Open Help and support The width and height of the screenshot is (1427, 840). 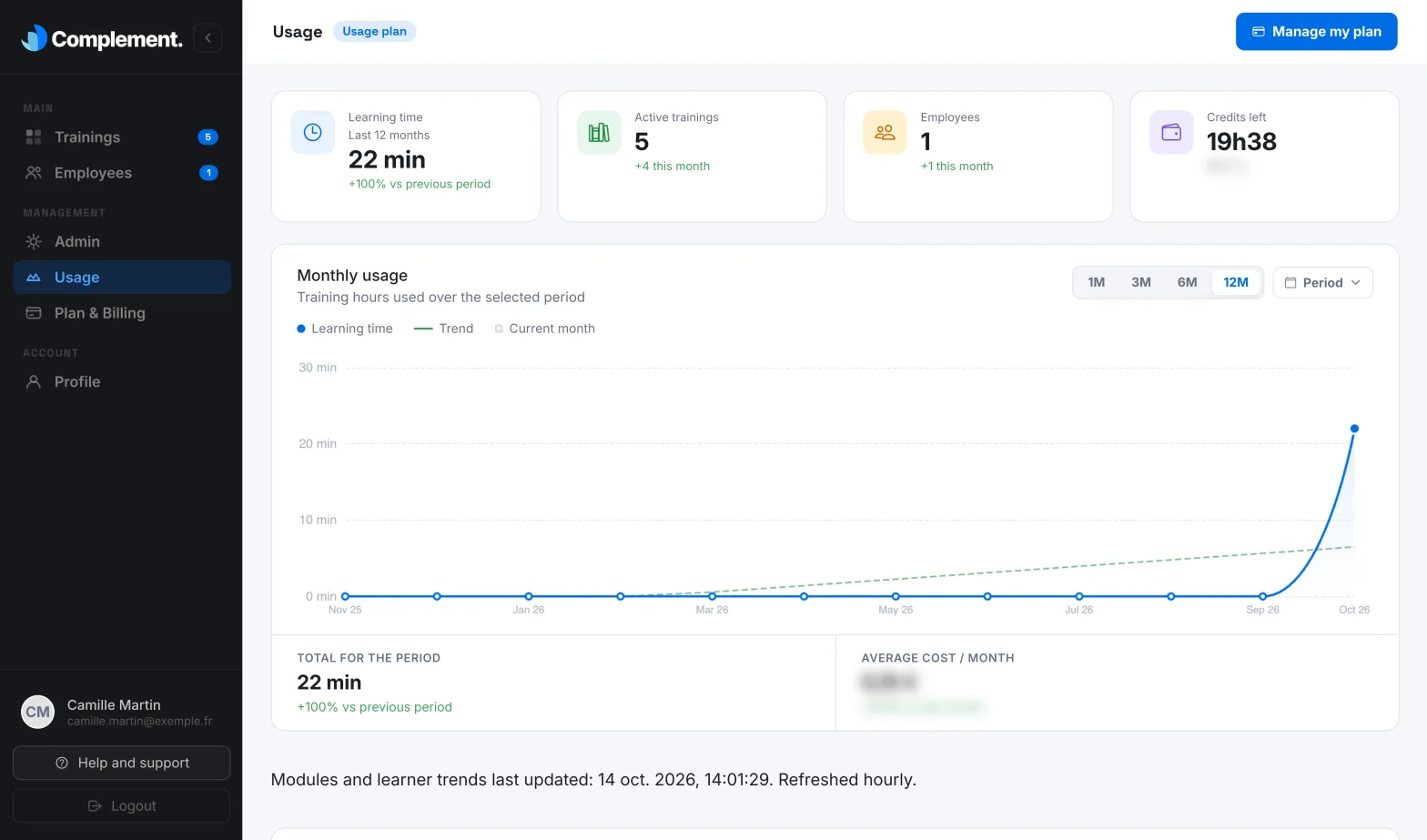pos(122,764)
